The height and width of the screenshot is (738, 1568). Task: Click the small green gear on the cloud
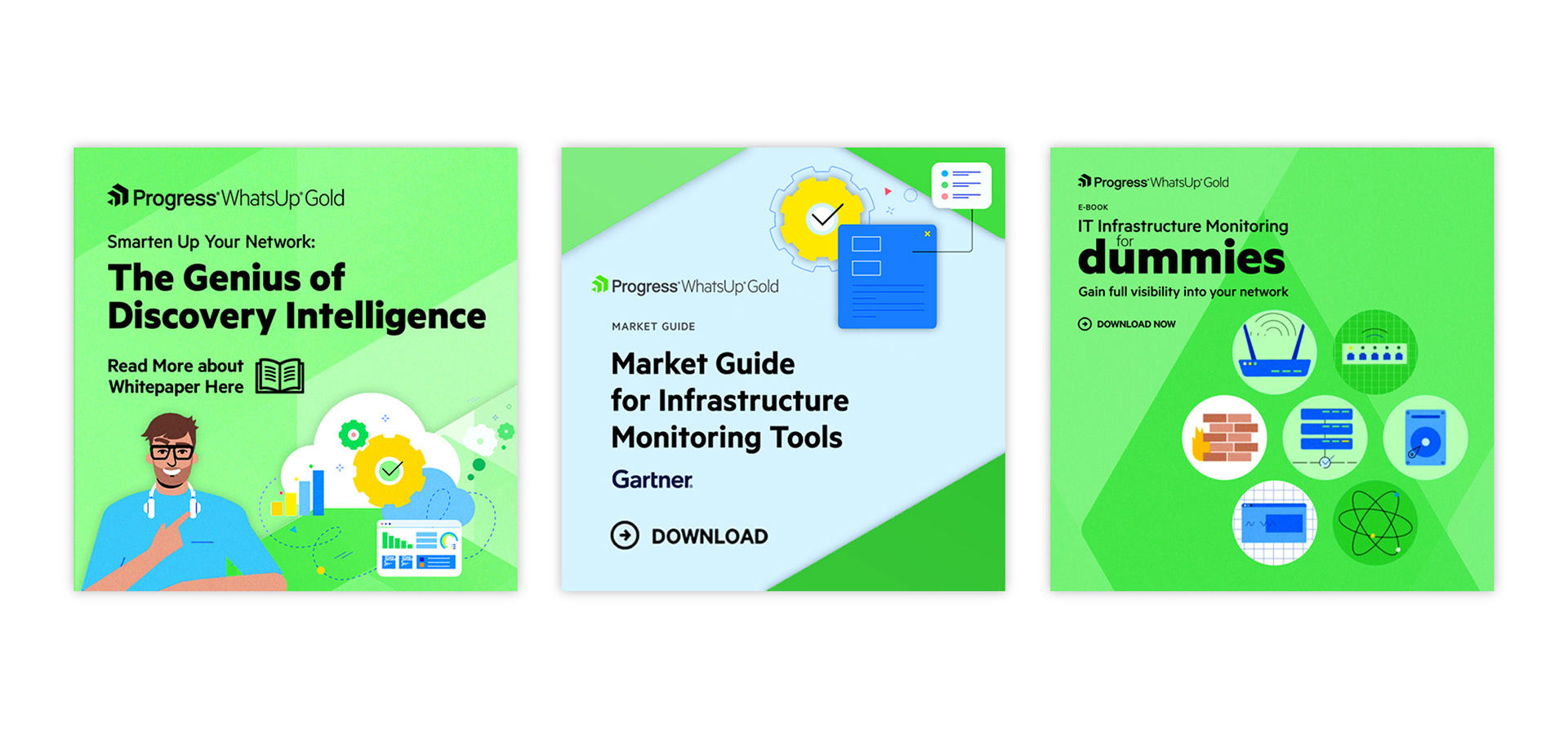[x=354, y=434]
